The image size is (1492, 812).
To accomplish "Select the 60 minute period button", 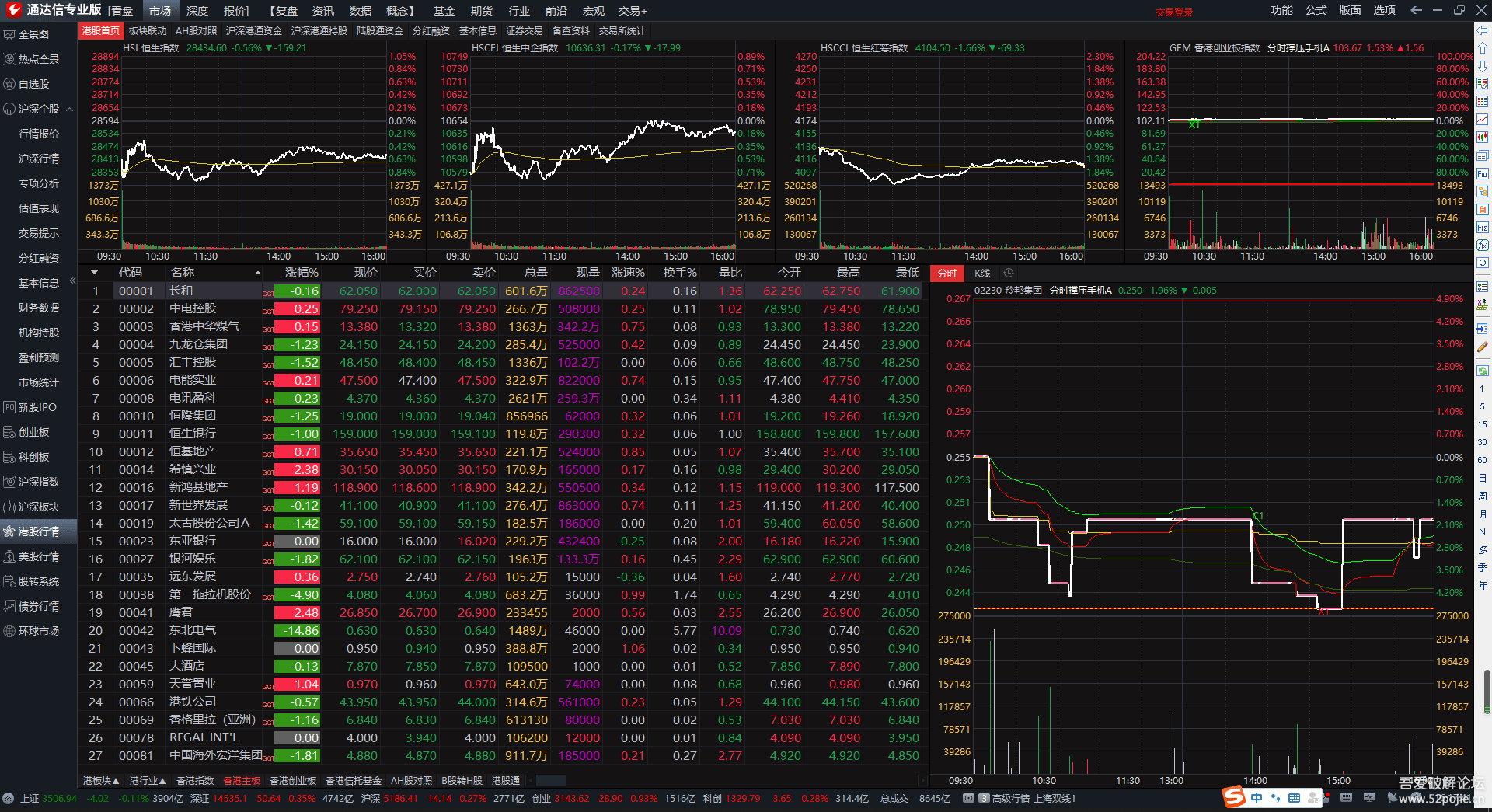I will (x=1483, y=460).
